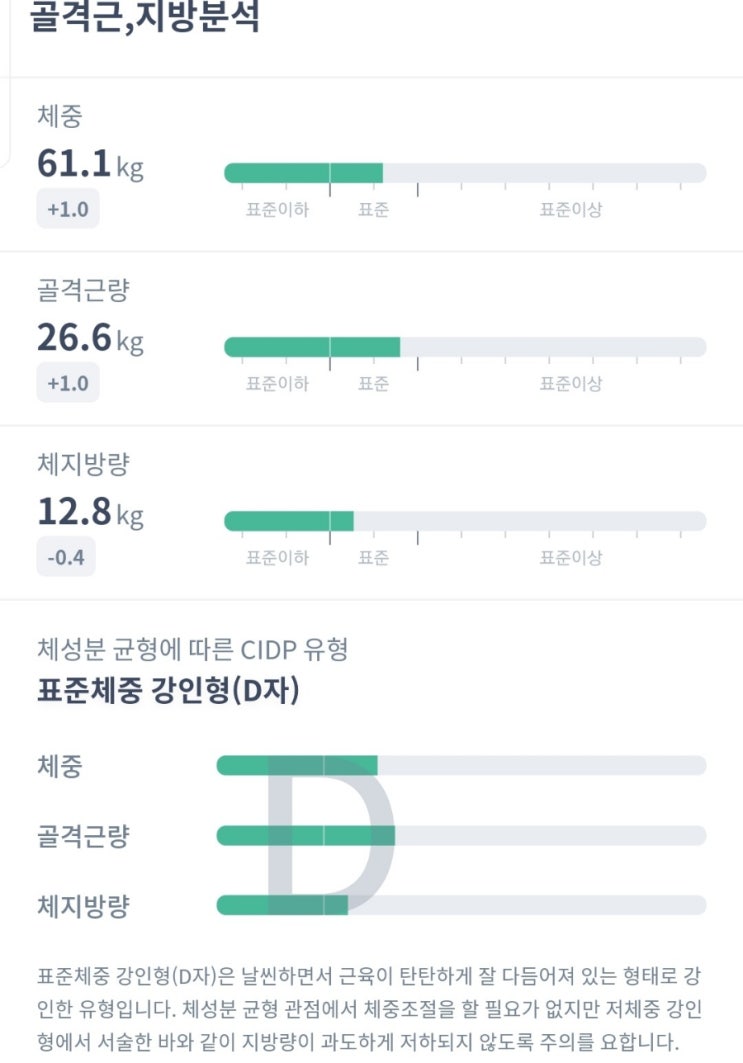Click the +1.0 badge under 골격근량
743x1063 pixels.
pos(68,384)
